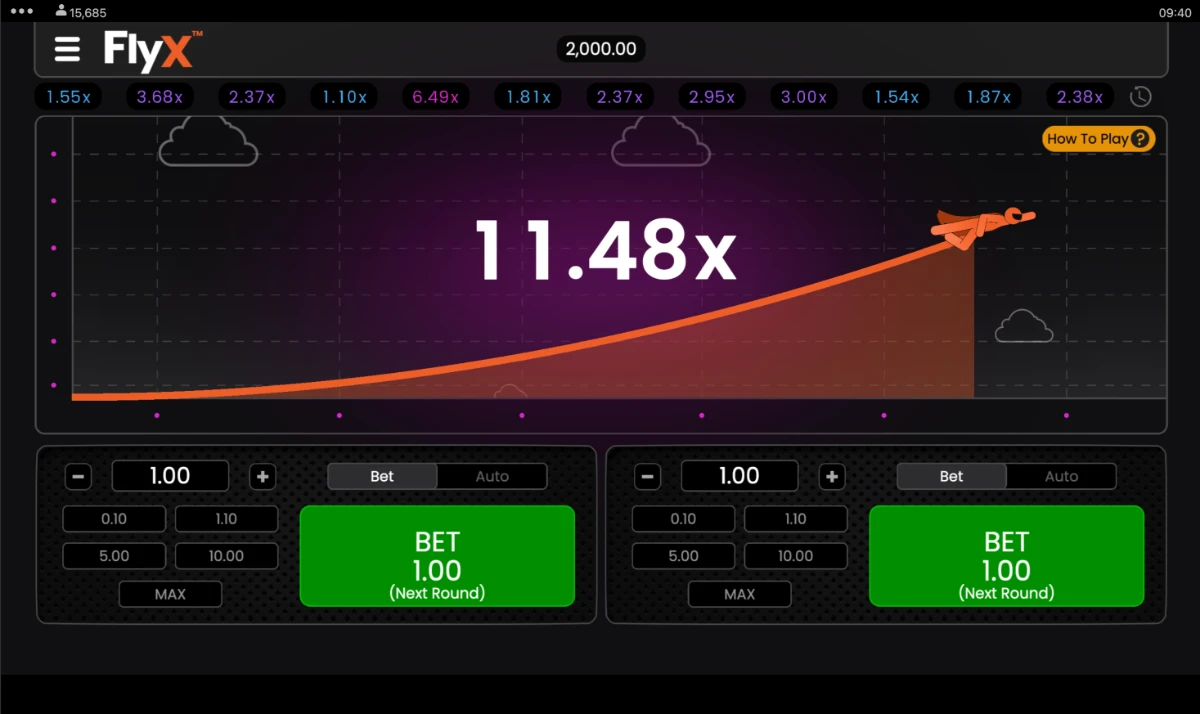The height and width of the screenshot is (714, 1200).
Task: Place green BET 1.00 in left panel
Action: coord(437,556)
